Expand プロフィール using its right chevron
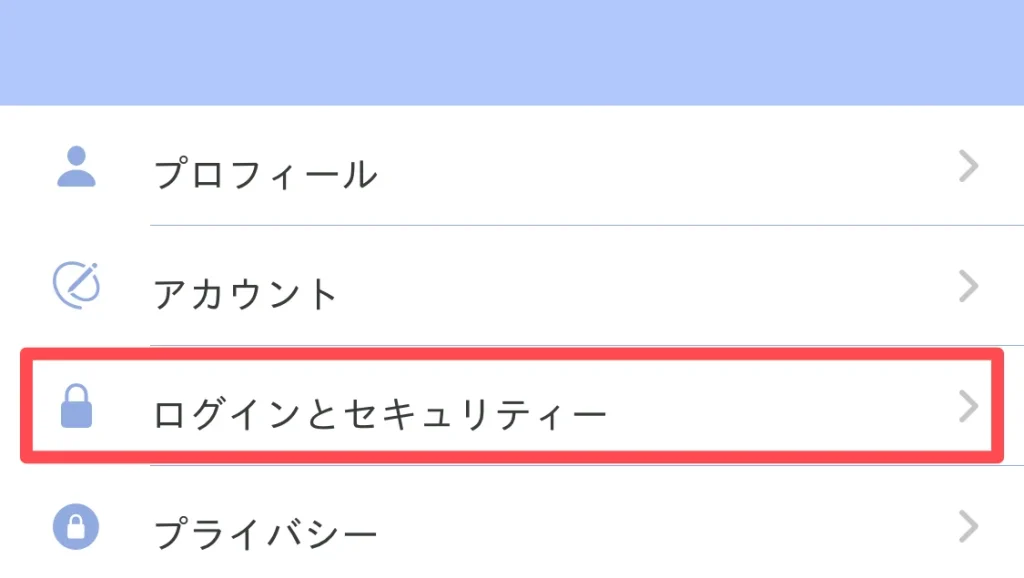 click(x=968, y=166)
